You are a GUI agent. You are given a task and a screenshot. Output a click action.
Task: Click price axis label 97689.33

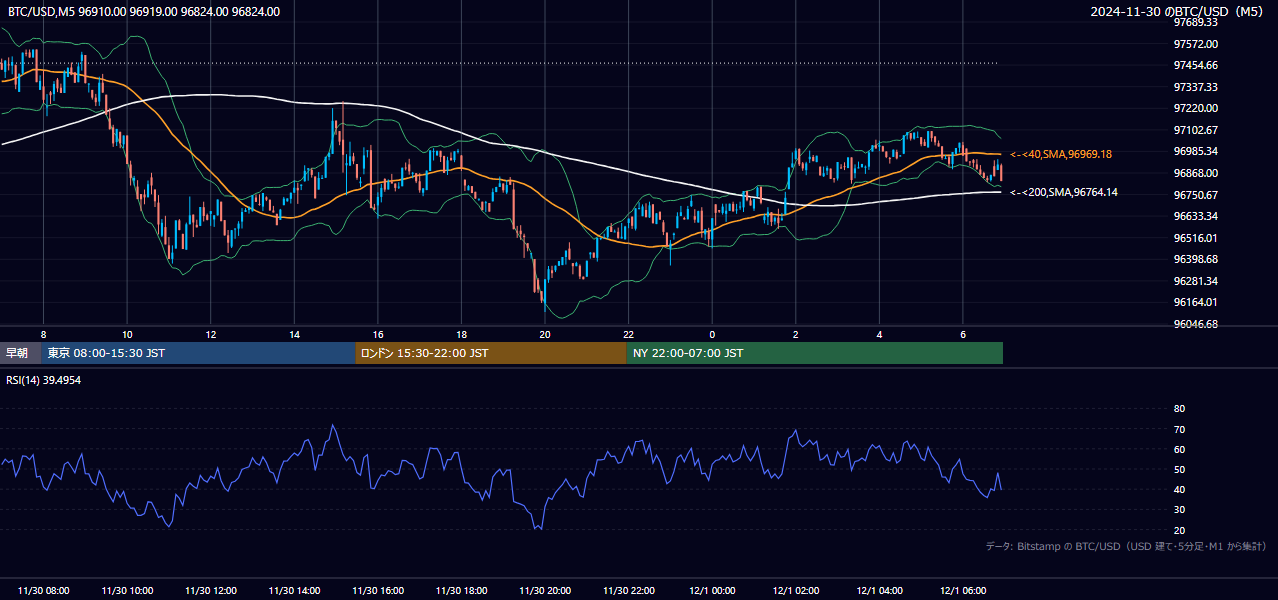click(1196, 22)
